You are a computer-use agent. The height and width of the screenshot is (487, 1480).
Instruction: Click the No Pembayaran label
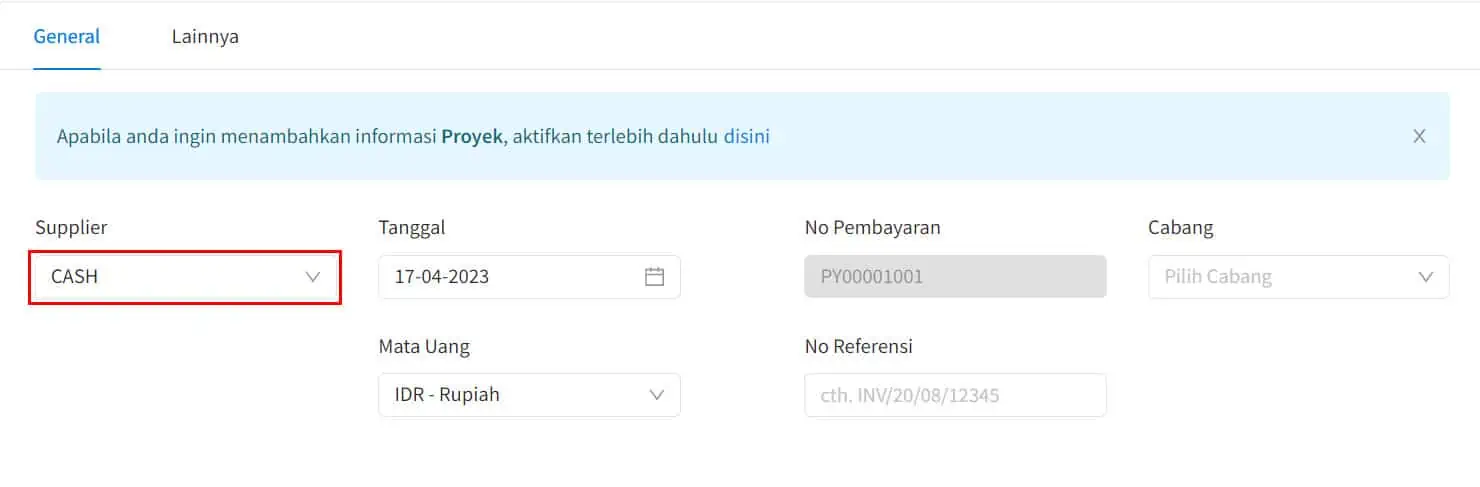873,228
